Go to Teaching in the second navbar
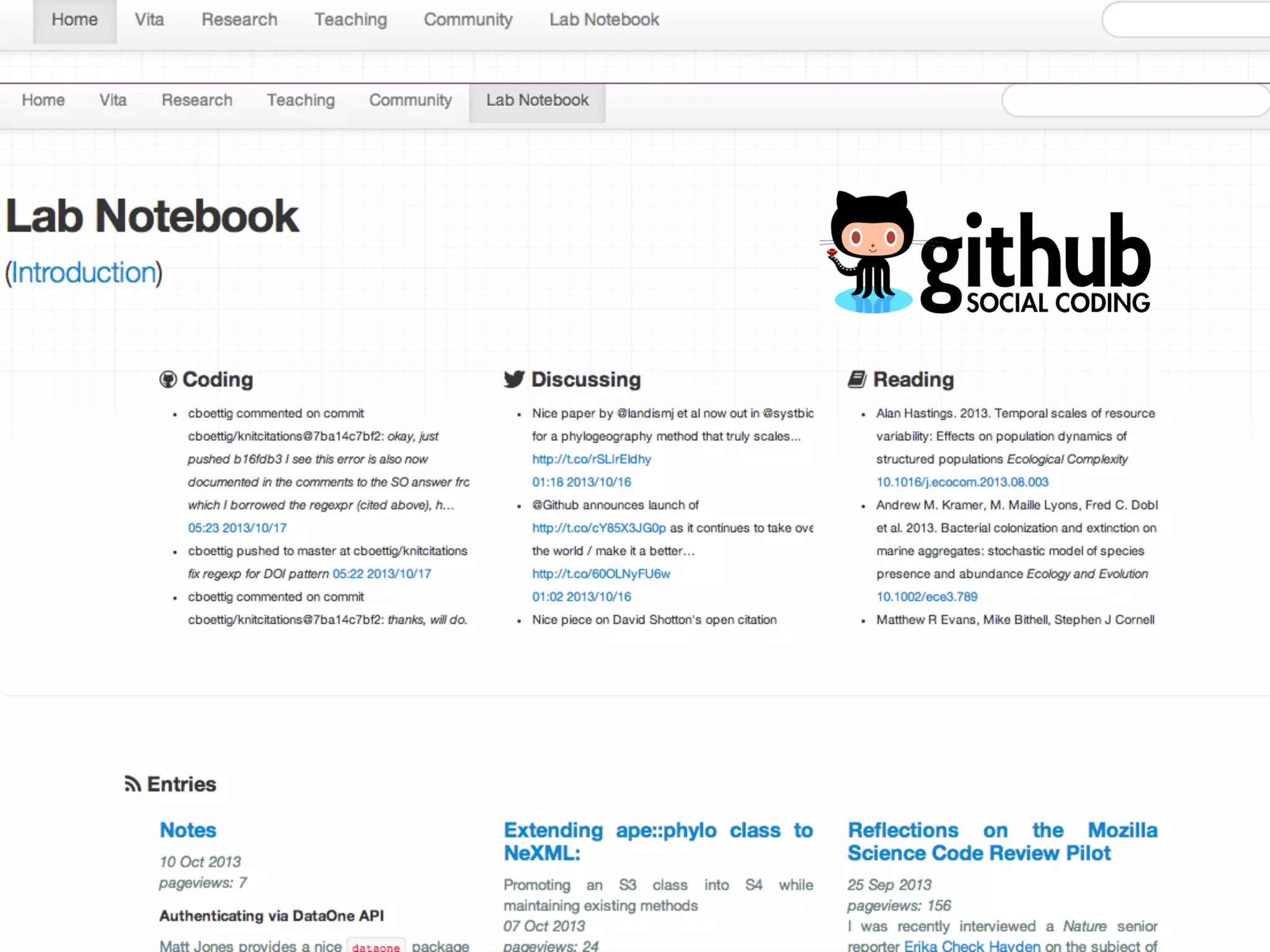Image resolution: width=1270 pixels, height=952 pixels. [x=301, y=100]
